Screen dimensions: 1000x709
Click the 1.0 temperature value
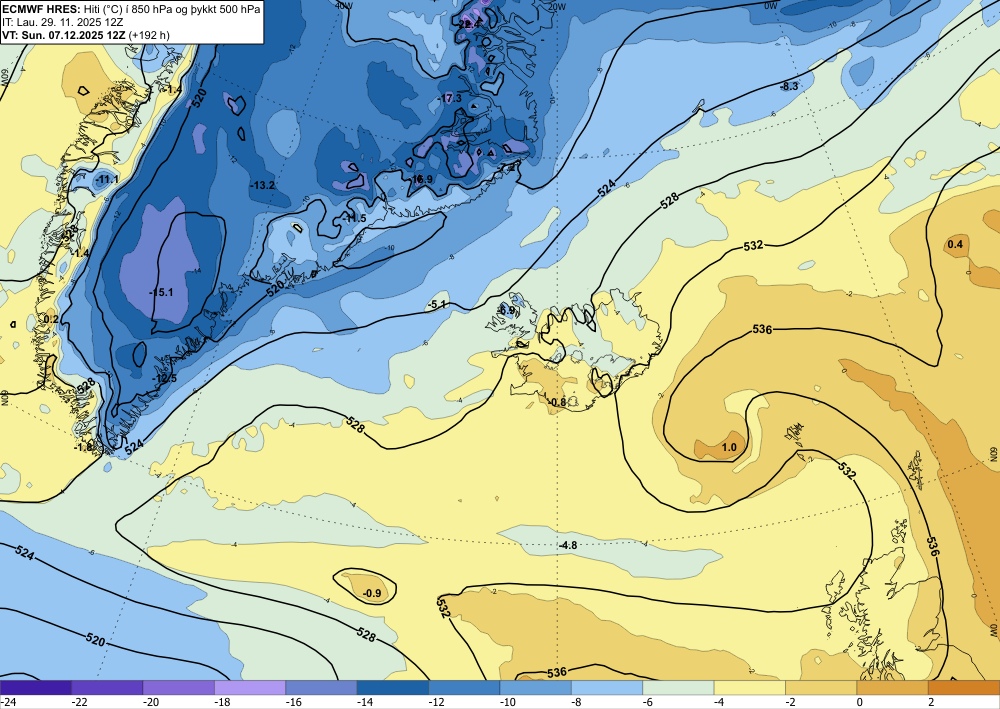tap(728, 448)
